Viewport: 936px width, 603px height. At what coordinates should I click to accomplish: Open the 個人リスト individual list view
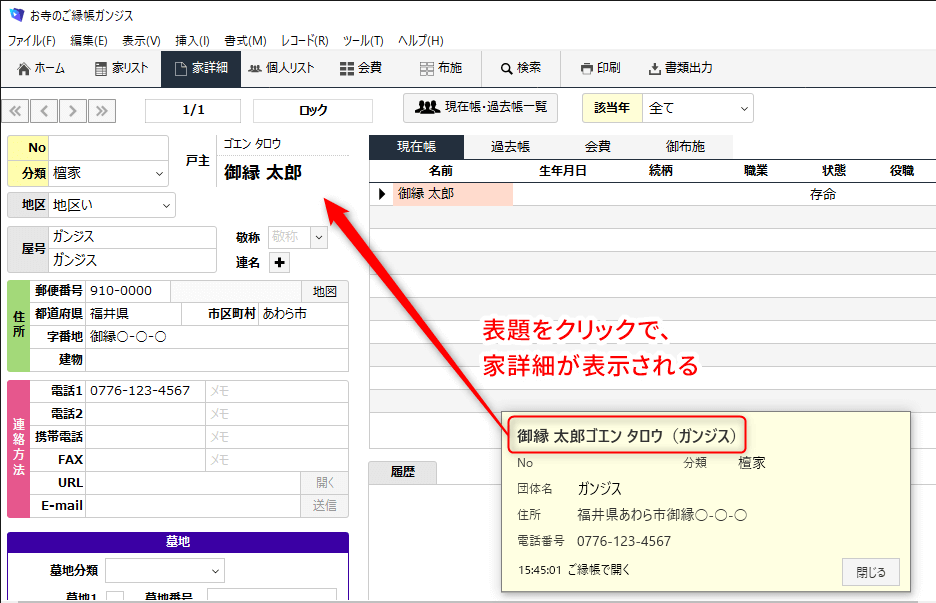coord(281,68)
